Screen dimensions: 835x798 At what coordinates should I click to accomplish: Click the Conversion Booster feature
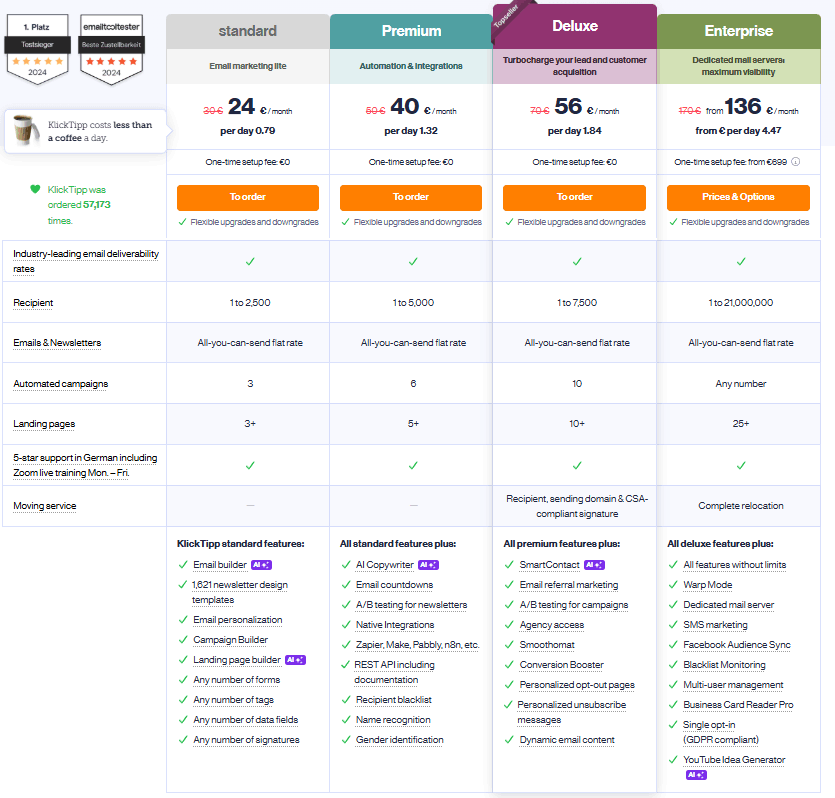point(561,665)
